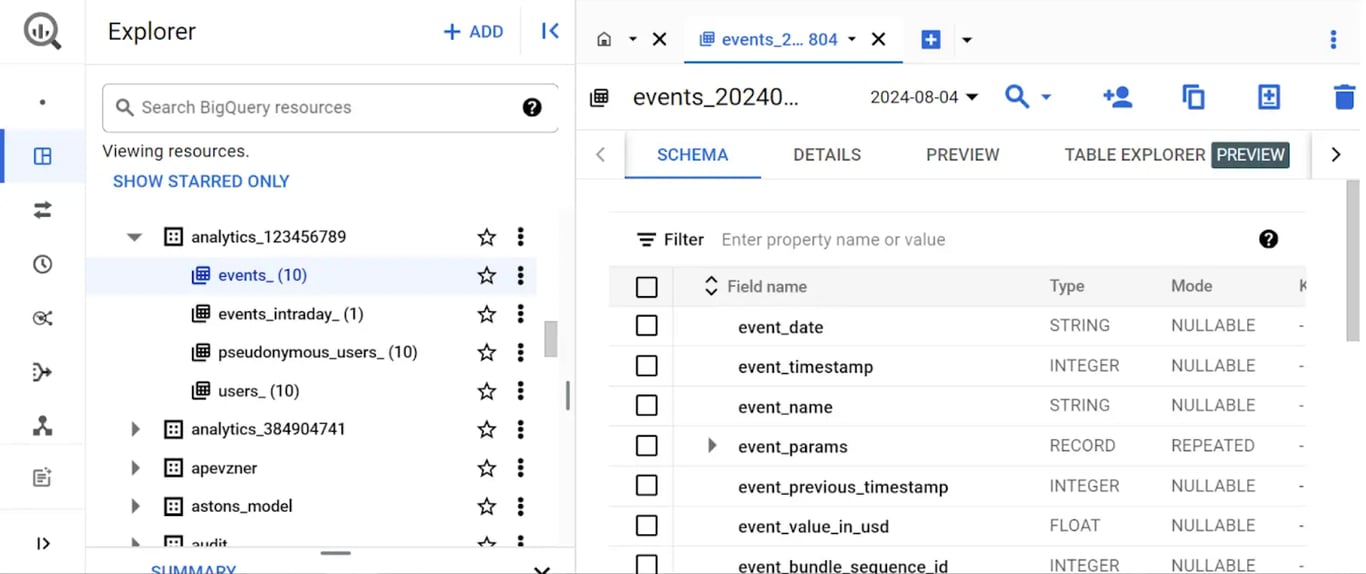Open more actions for users_ (10)
The width and height of the screenshot is (1366, 574).
pos(521,391)
